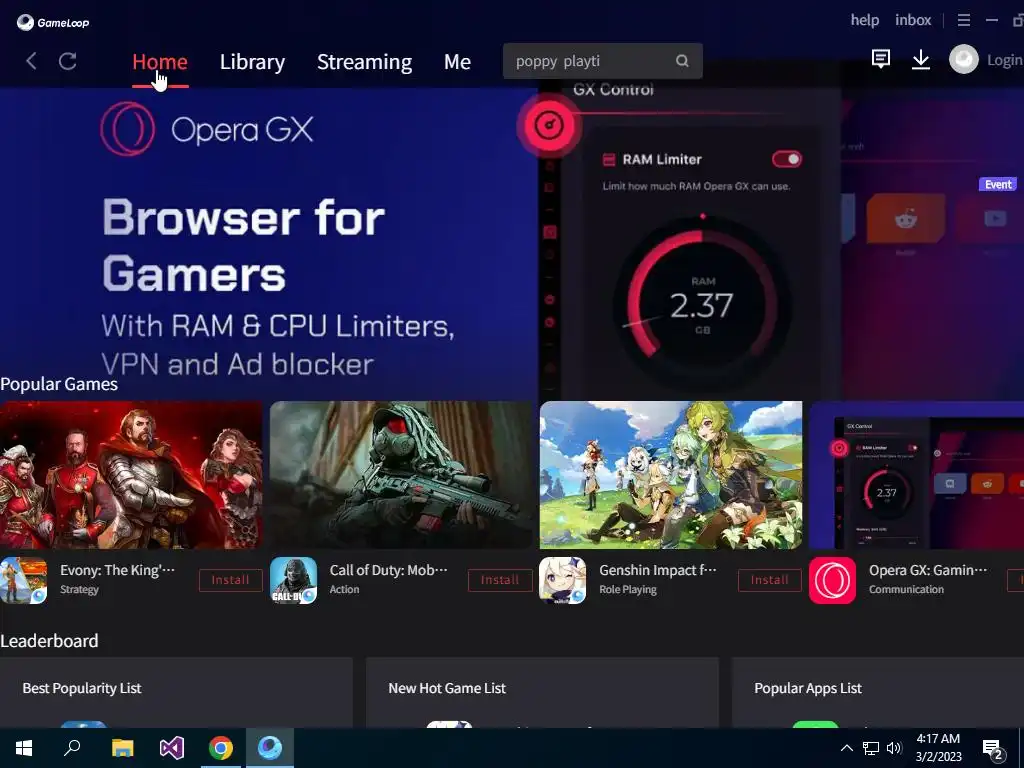Open the Best Popularity List
This screenshot has height=768, width=1024.
(x=82, y=688)
